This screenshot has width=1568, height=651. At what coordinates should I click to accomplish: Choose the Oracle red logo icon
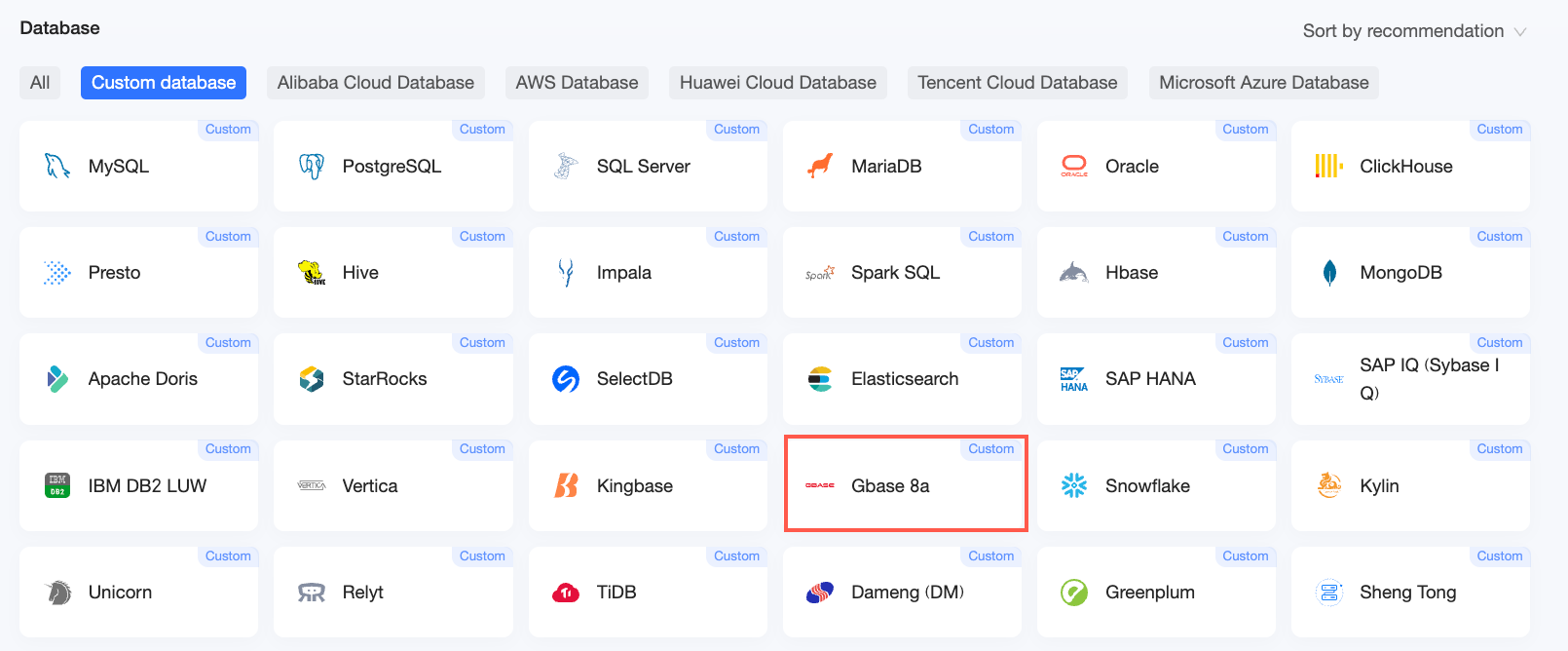click(x=1074, y=166)
